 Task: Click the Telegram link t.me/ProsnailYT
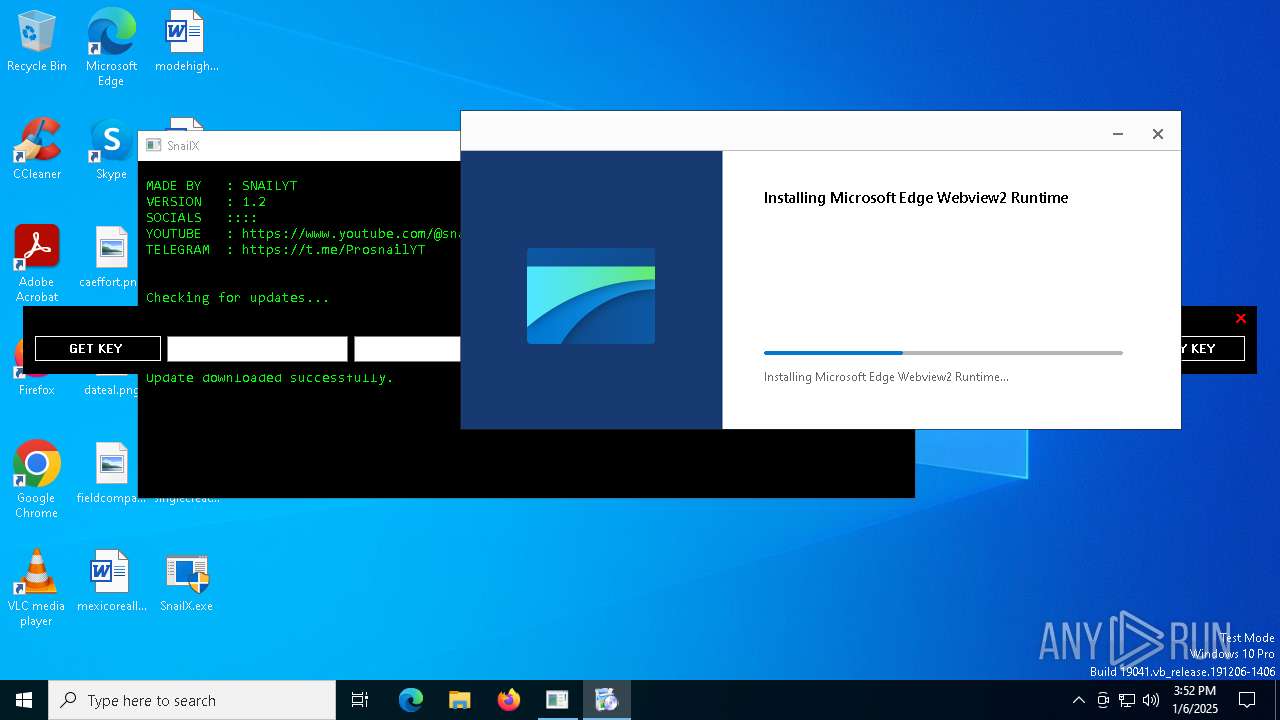pos(333,249)
